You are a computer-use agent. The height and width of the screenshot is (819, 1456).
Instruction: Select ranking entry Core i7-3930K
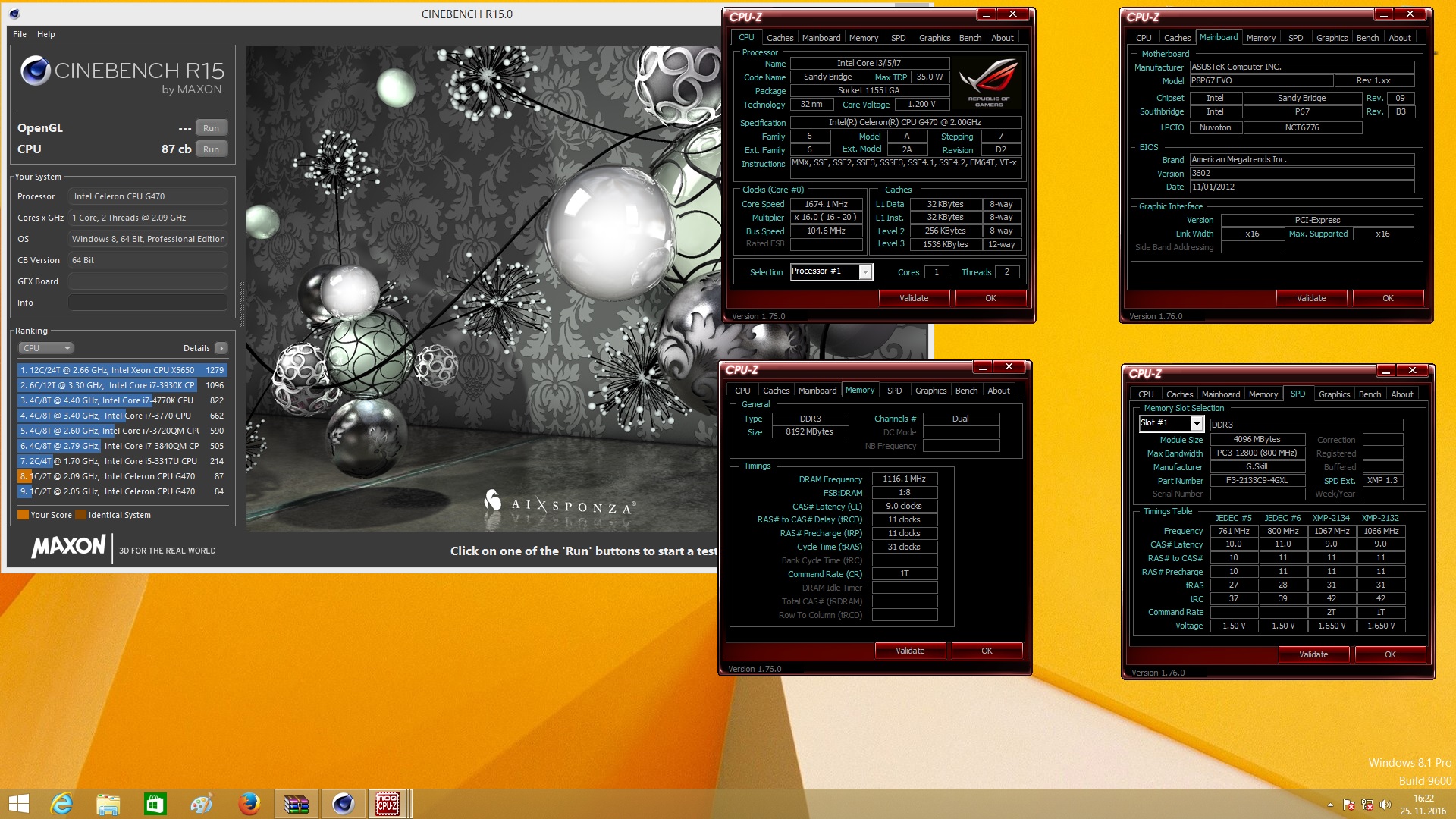click(122, 385)
